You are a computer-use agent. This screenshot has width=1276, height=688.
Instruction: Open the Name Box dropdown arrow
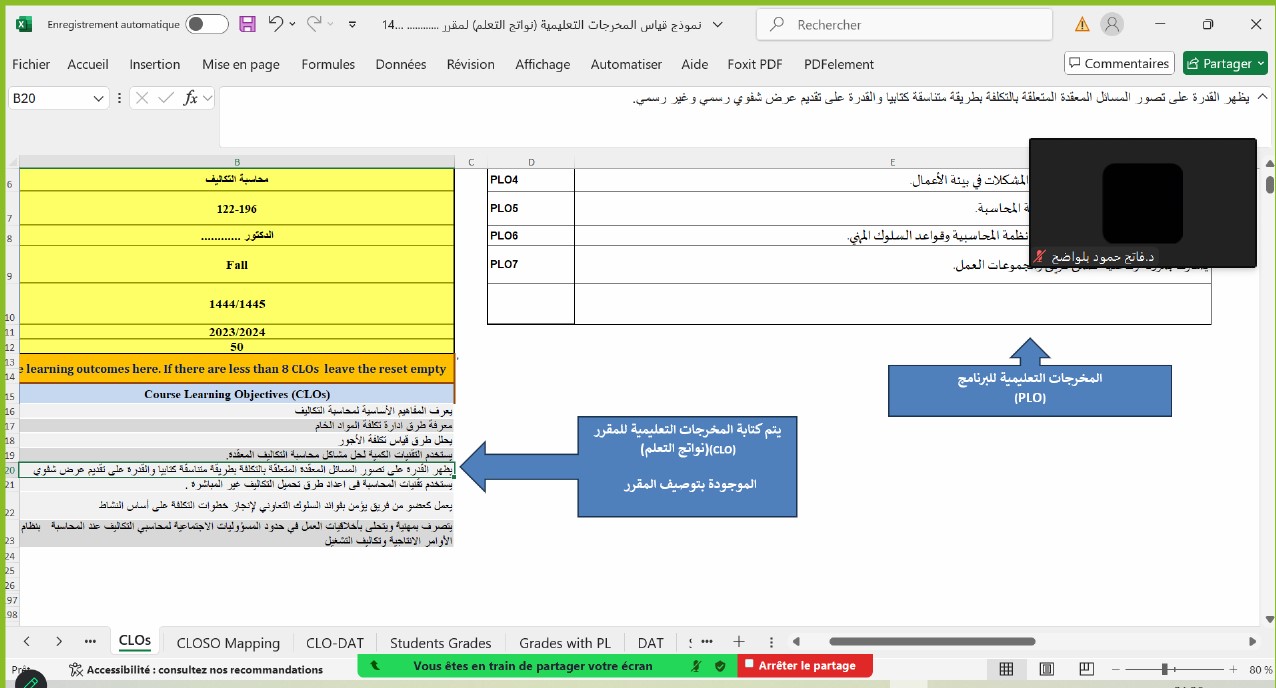(x=98, y=98)
